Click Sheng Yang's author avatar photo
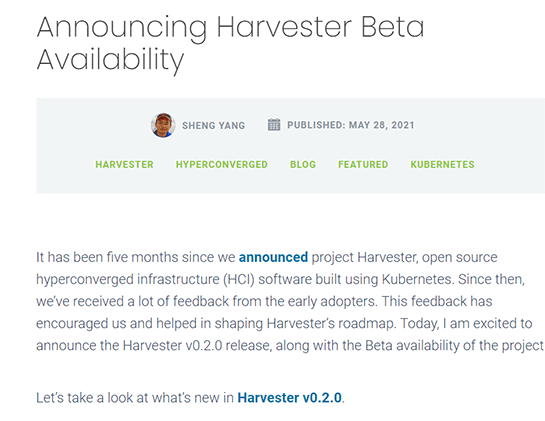The height and width of the screenshot is (421, 545). (163, 125)
